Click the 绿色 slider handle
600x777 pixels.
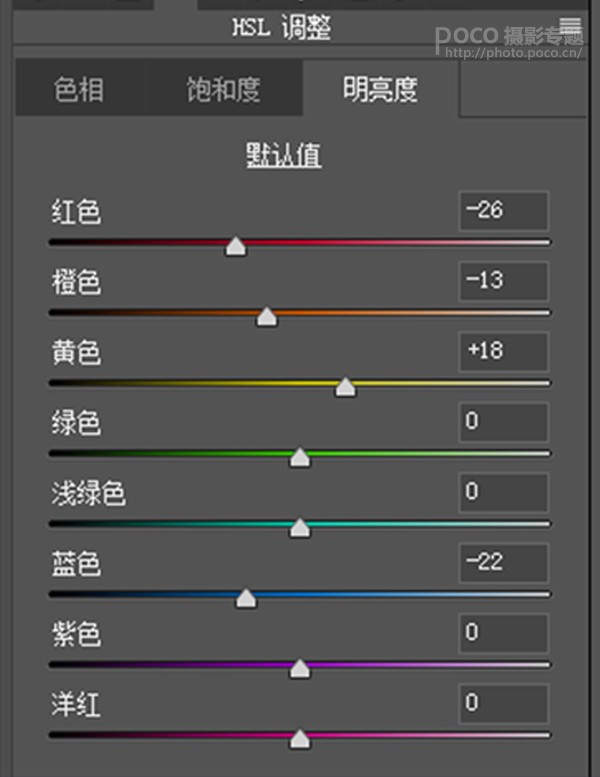coord(299,458)
